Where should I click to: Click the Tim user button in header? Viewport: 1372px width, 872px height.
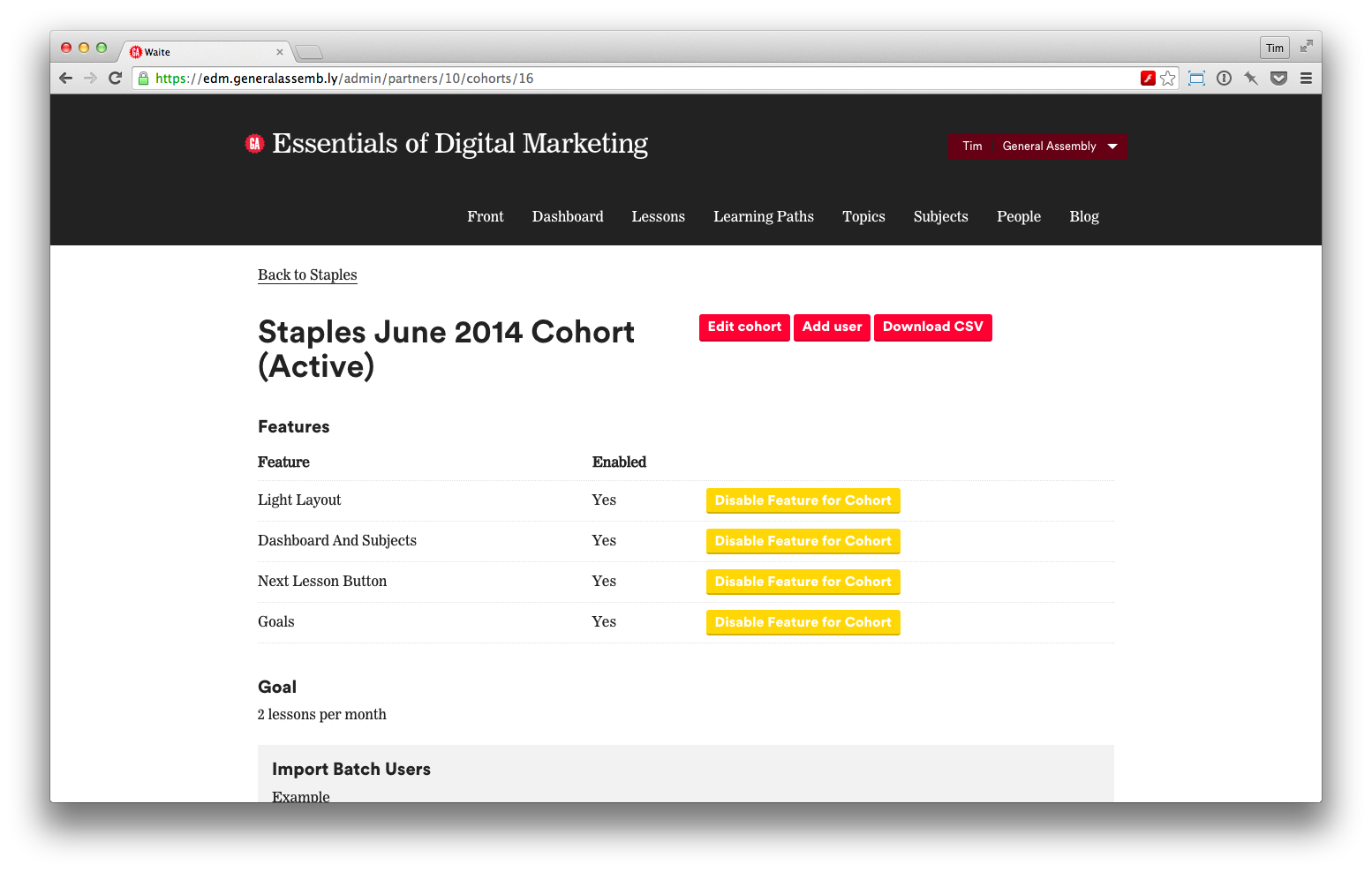click(972, 147)
